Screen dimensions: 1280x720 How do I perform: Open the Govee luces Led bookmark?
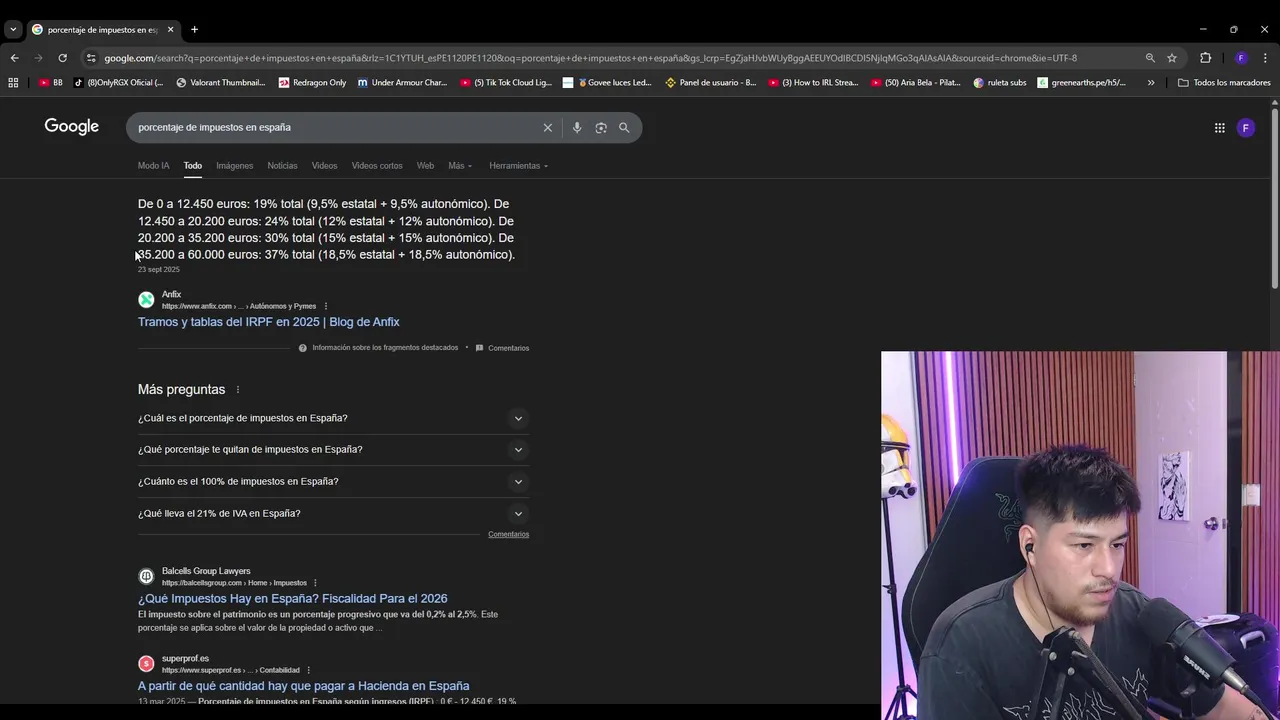[607, 82]
